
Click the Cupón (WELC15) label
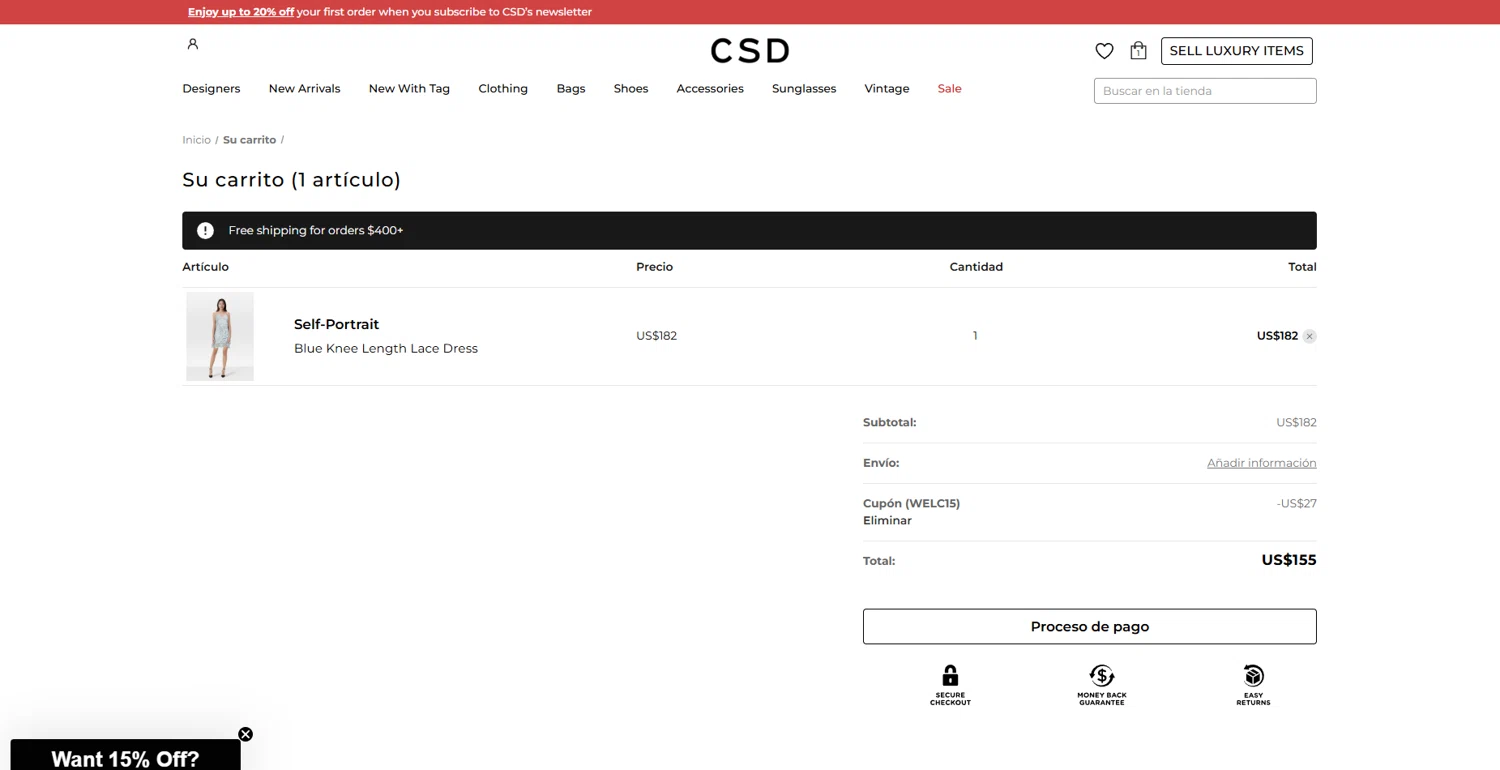(x=911, y=503)
